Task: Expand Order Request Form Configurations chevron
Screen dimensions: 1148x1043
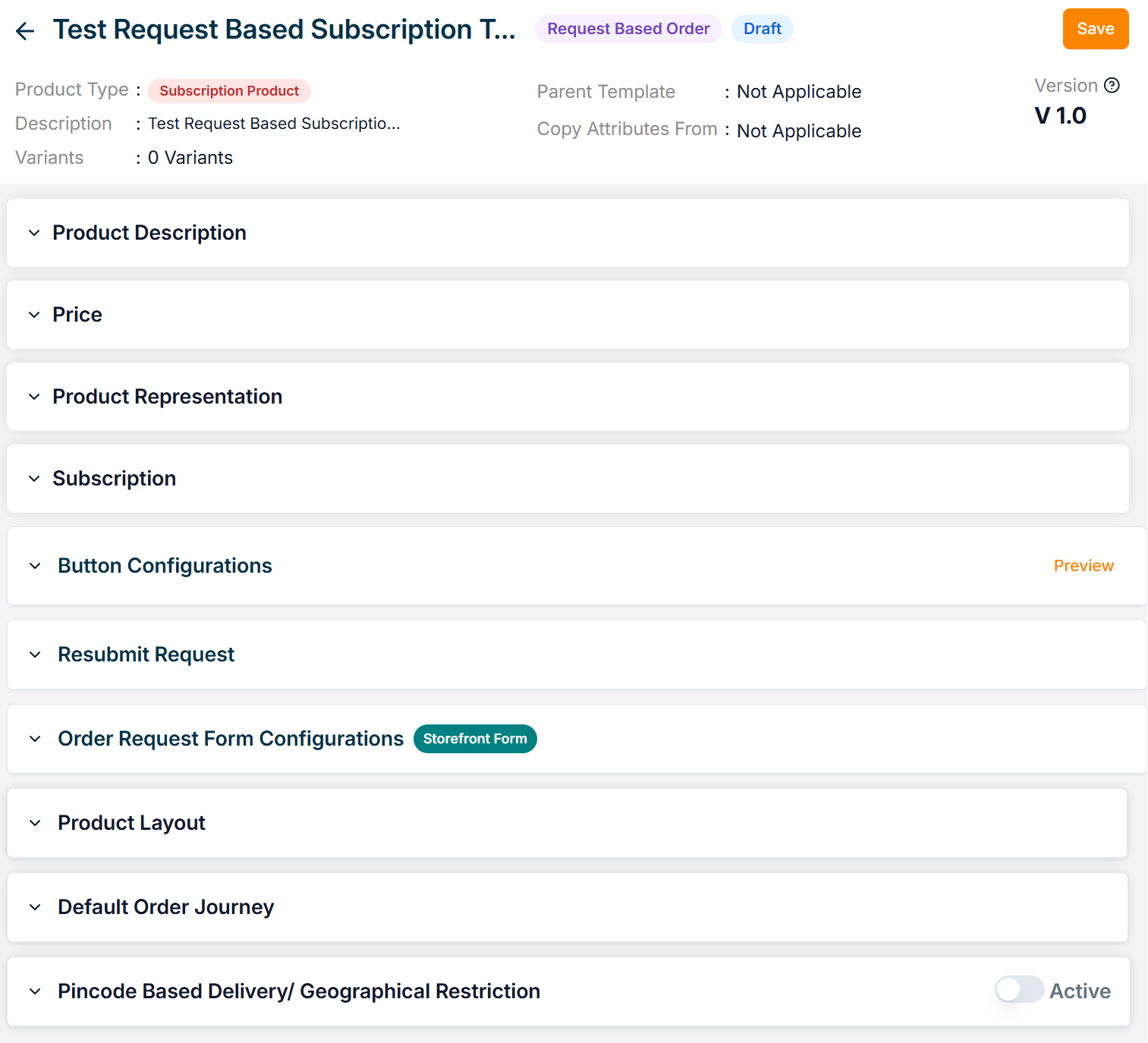Action: pos(35,739)
